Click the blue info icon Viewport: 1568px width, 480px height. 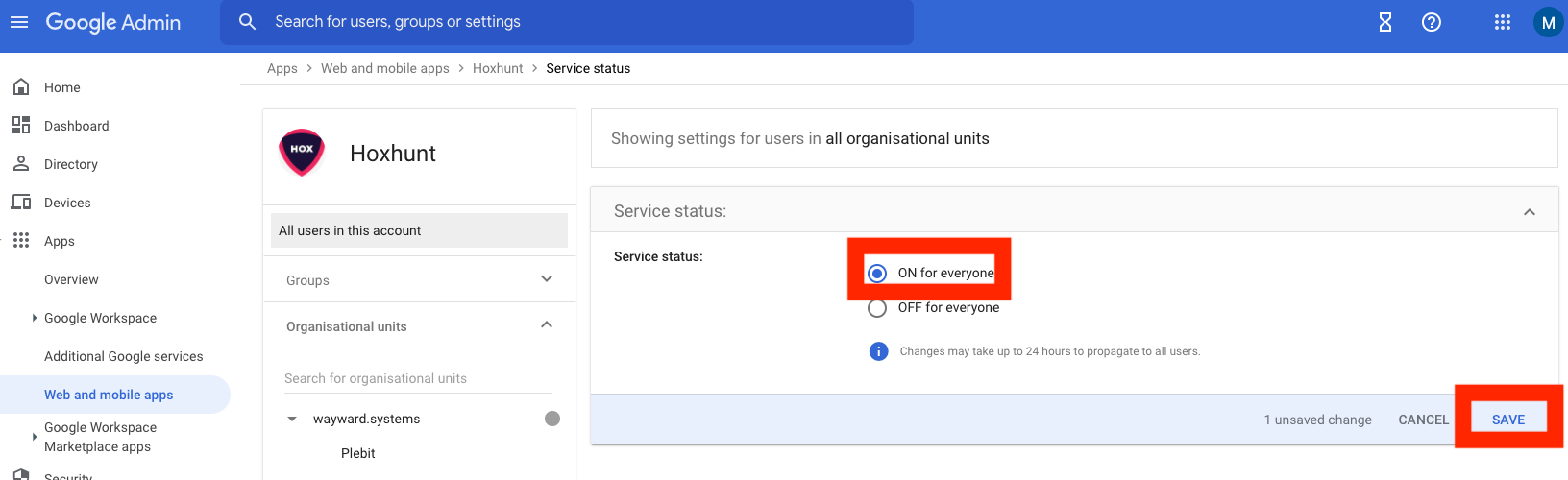coord(878,351)
